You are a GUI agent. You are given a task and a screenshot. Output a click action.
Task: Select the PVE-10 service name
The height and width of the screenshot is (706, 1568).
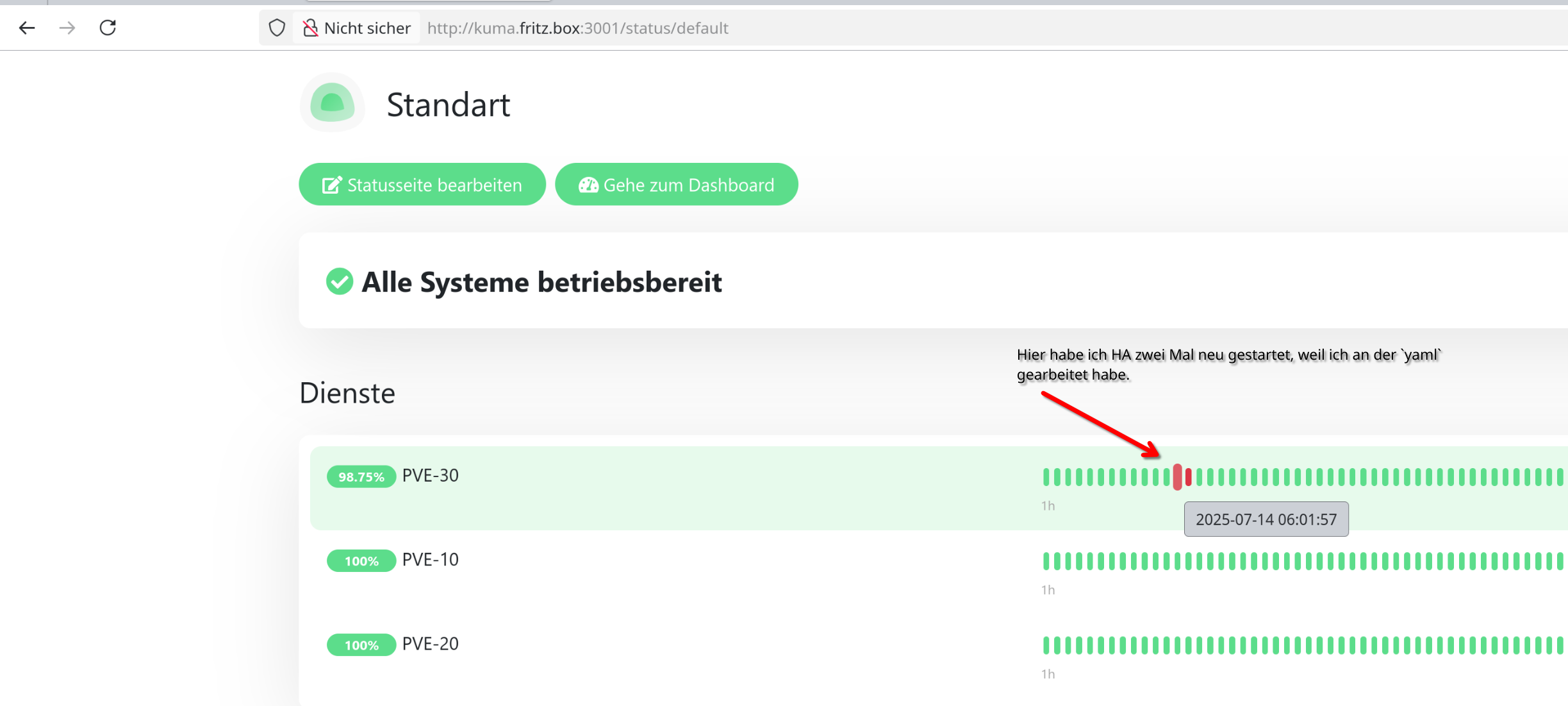(x=430, y=560)
